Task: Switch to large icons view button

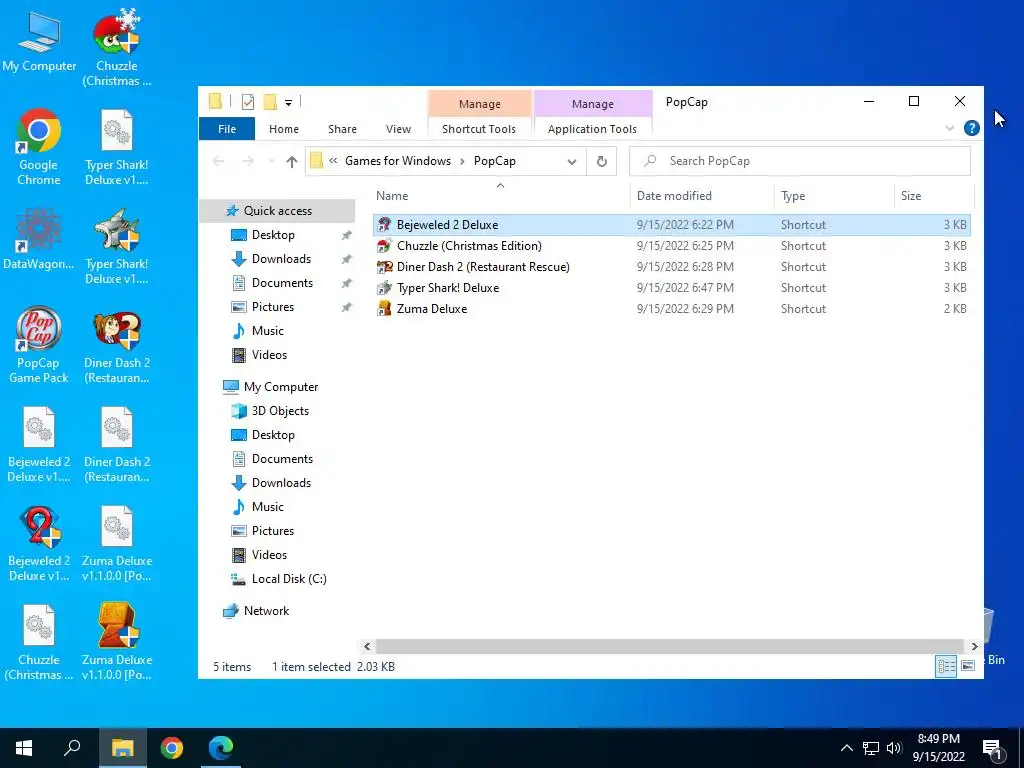Action: tap(968, 666)
